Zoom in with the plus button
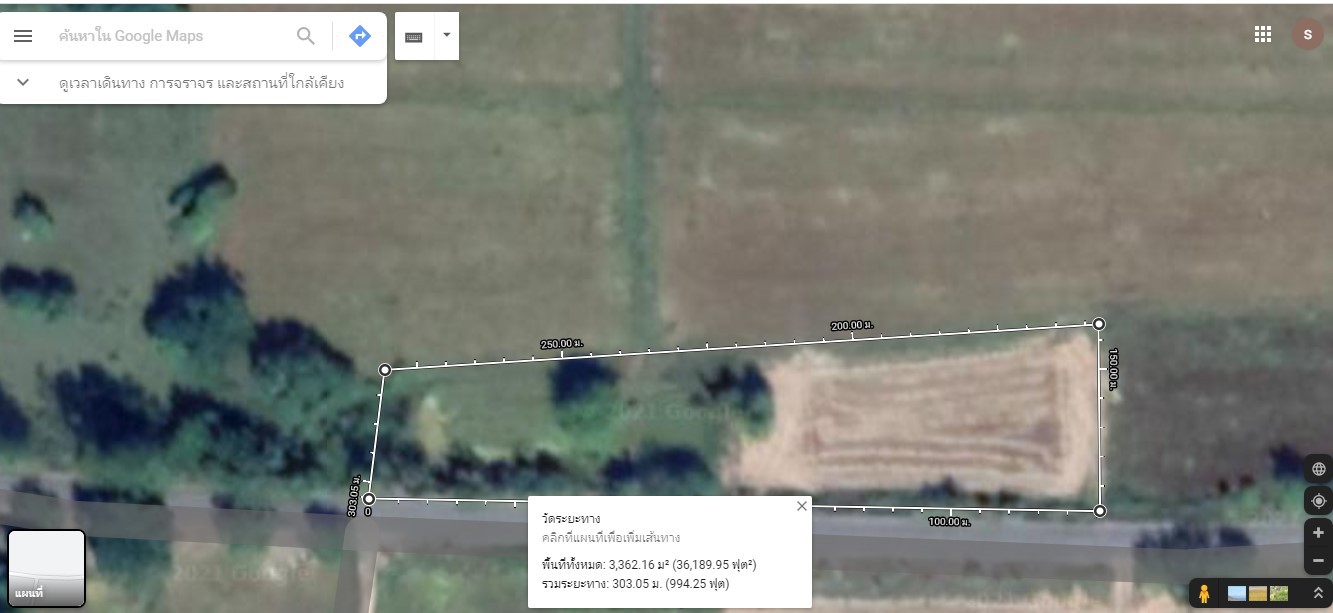The image size is (1333, 613). point(1318,533)
